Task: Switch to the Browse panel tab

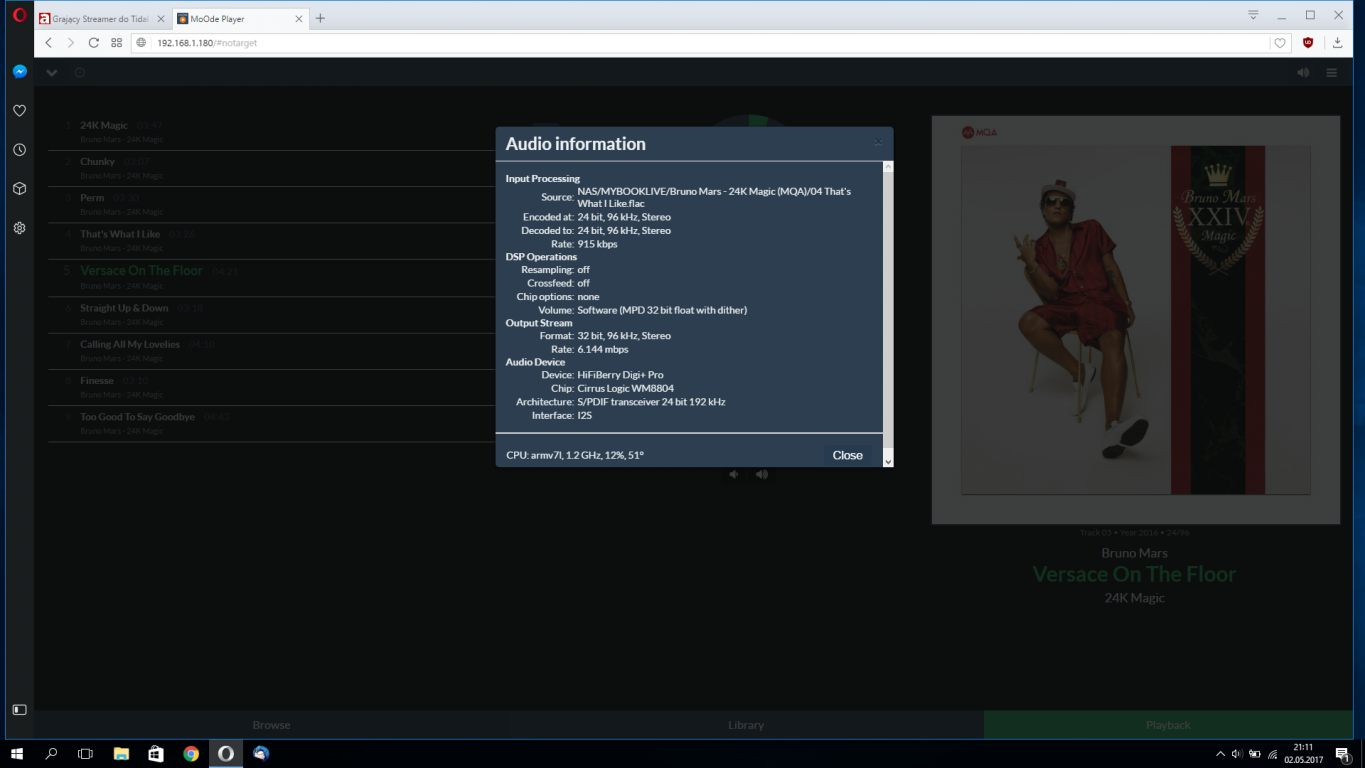Action: pyautogui.click(x=271, y=725)
